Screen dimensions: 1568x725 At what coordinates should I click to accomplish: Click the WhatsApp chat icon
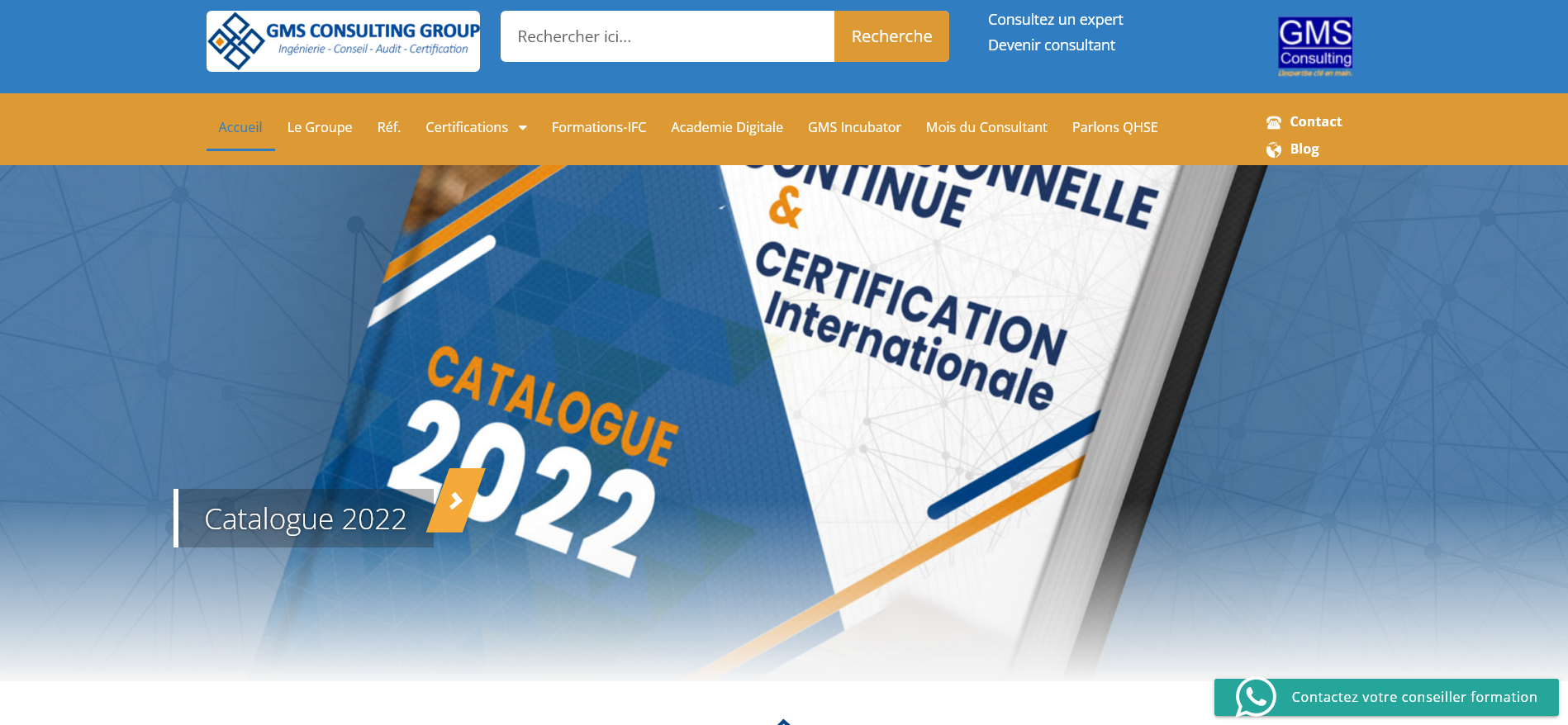pyautogui.click(x=1256, y=697)
